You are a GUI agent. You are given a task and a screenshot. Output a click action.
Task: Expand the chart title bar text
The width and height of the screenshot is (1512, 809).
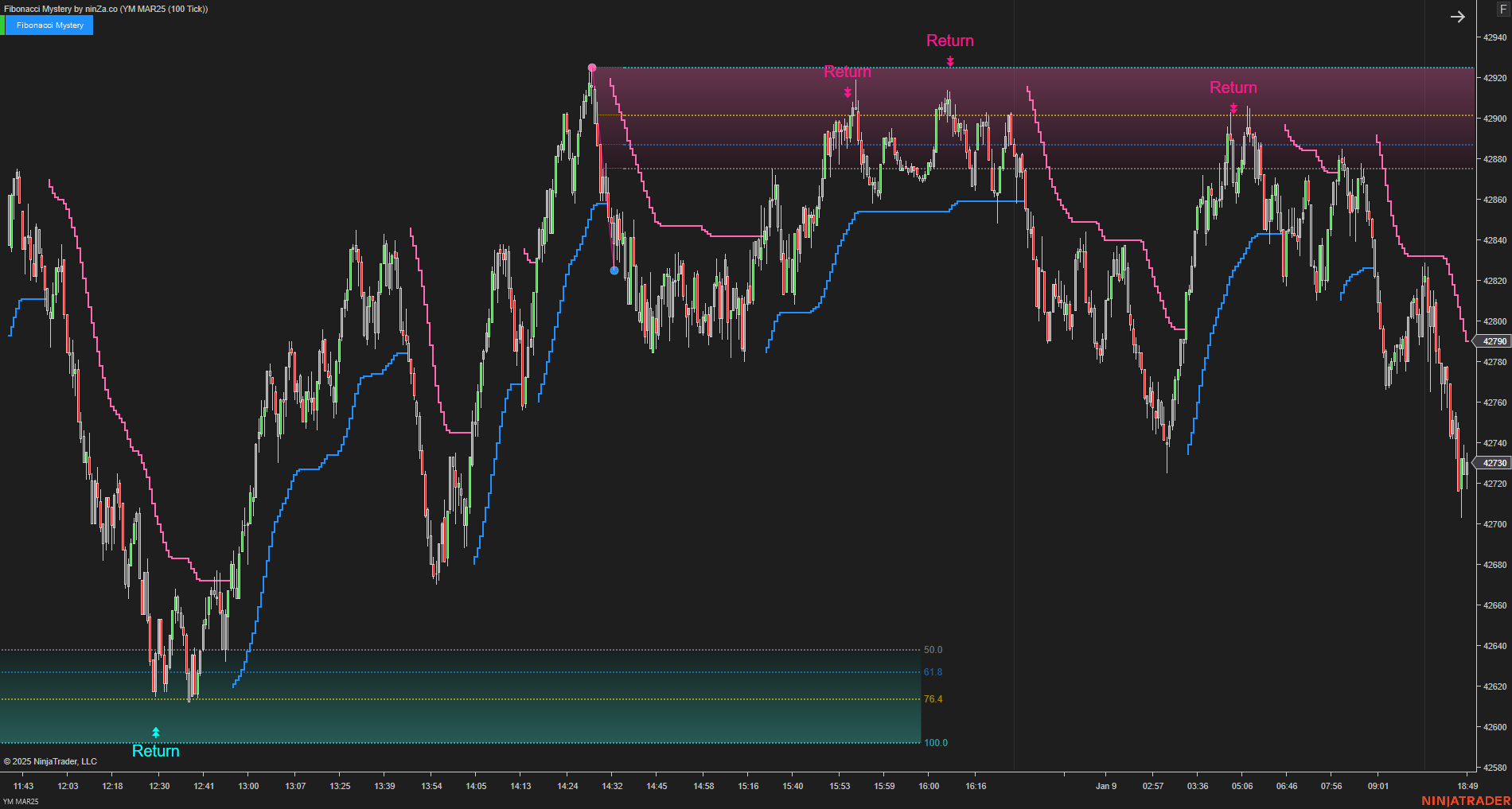click(107, 10)
